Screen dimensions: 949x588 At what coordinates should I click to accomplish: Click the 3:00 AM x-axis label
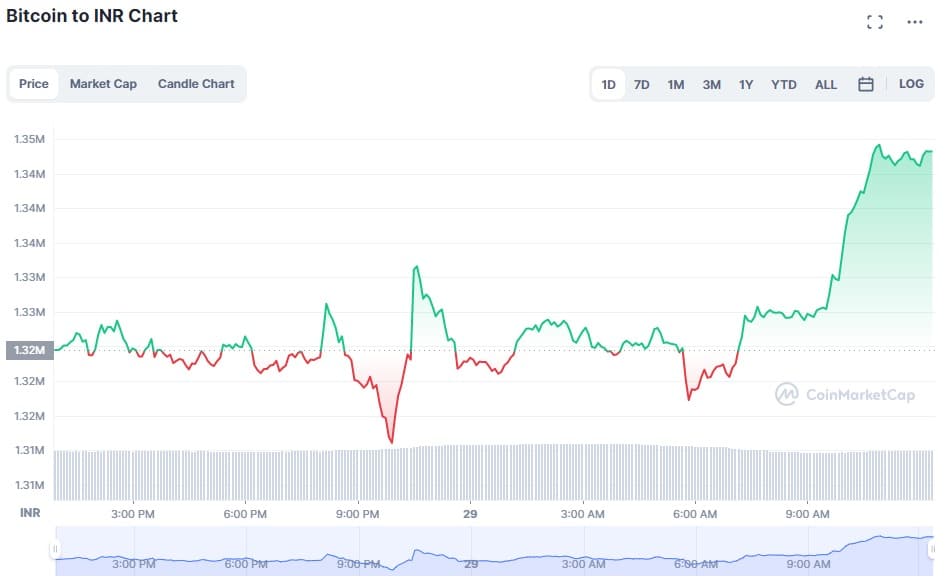coord(582,514)
